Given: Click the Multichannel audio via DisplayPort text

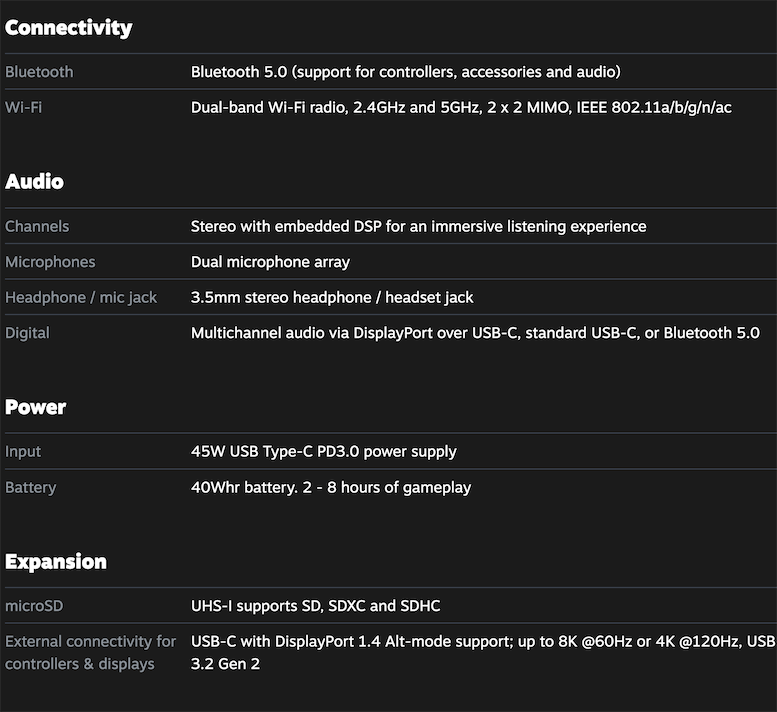Looking at the screenshot, I should [x=475, y=333].
